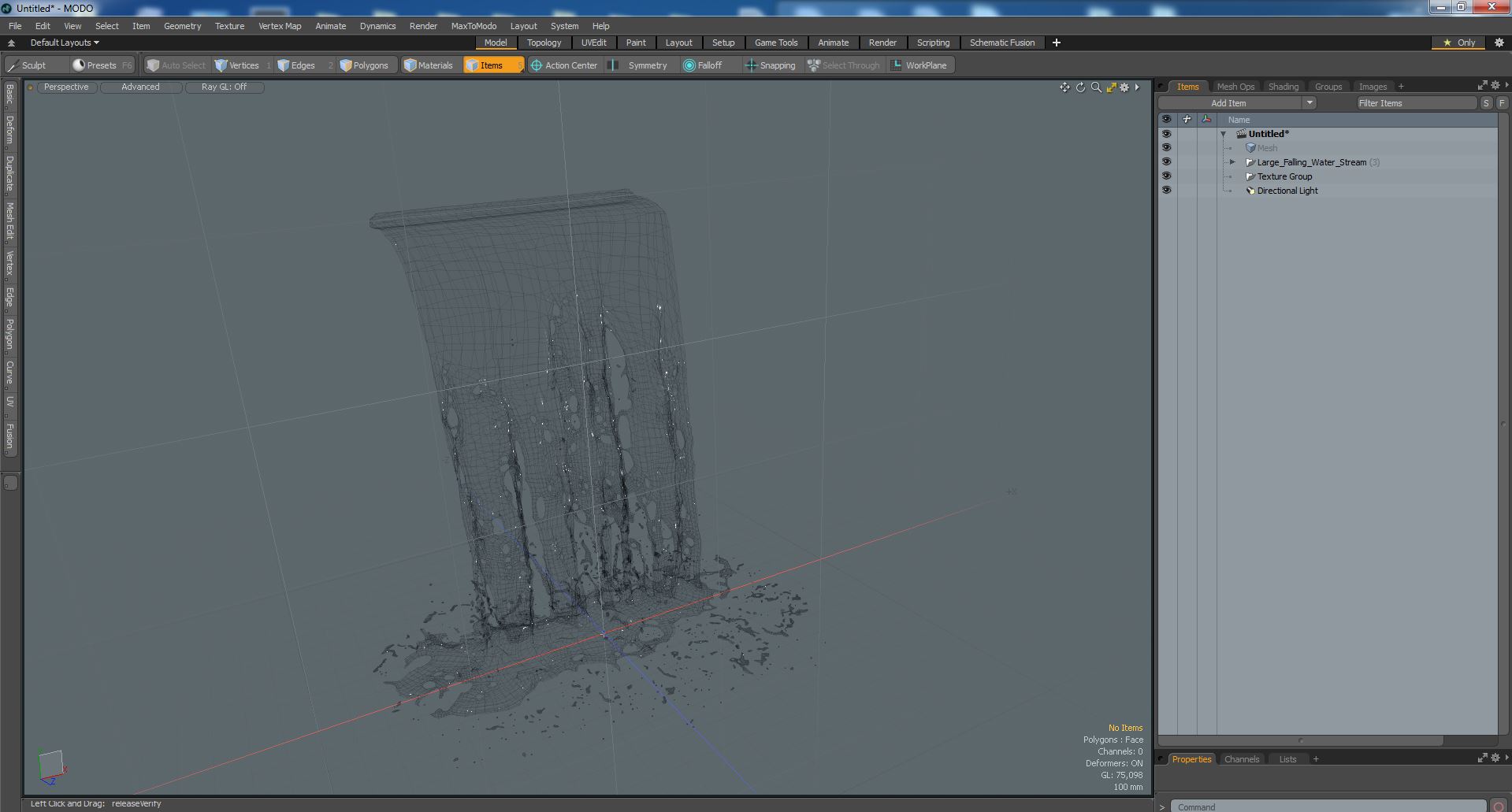
Task: Click the viewport rotate icon
Action: coord(1080,87)
